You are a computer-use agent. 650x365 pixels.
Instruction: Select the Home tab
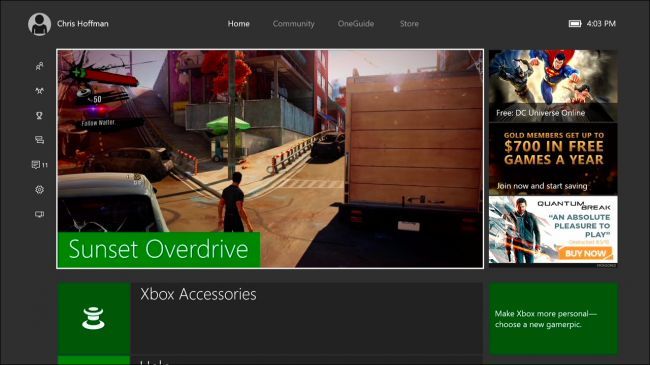238,24
